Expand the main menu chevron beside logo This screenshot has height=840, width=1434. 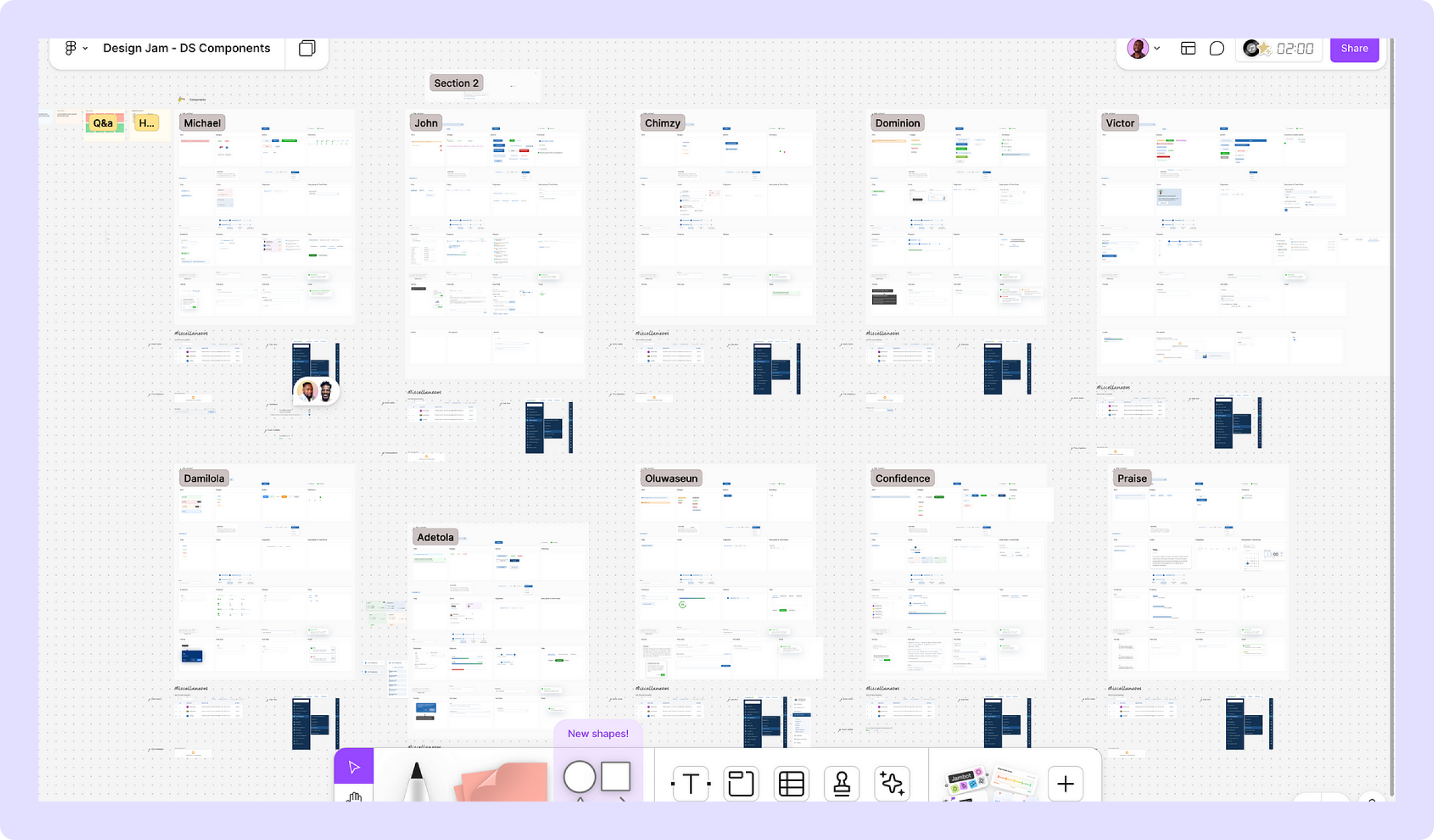pyautogui.click(x=85, y=49)
